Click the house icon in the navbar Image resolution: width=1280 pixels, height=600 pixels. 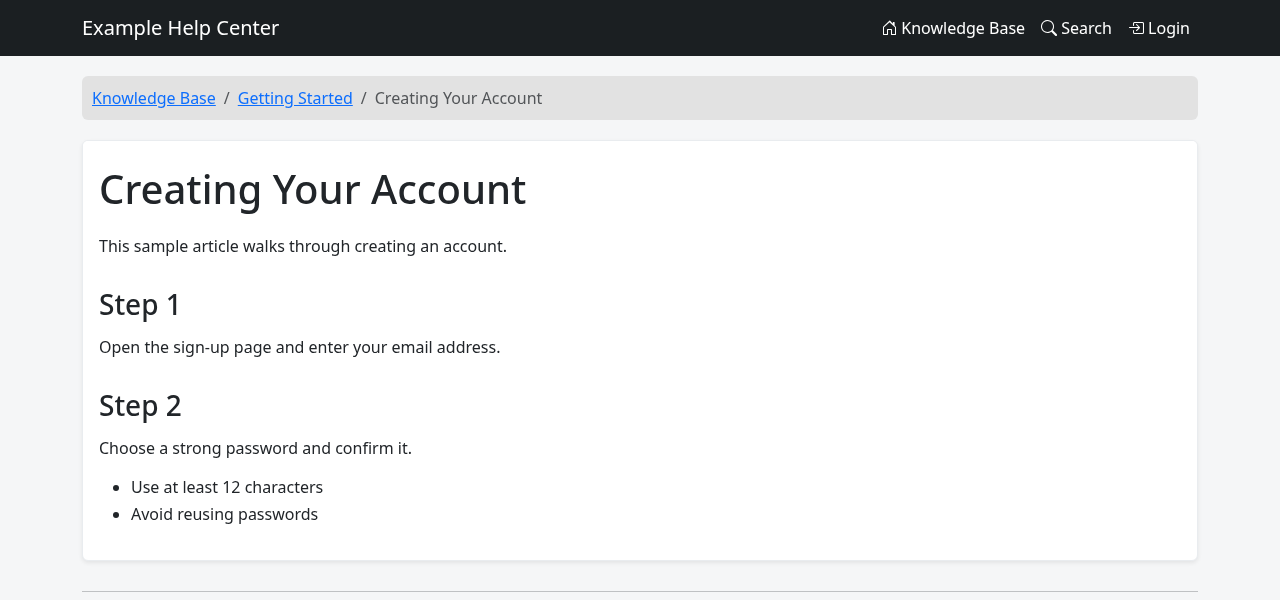pyautogui.click(x=889, y=28)
